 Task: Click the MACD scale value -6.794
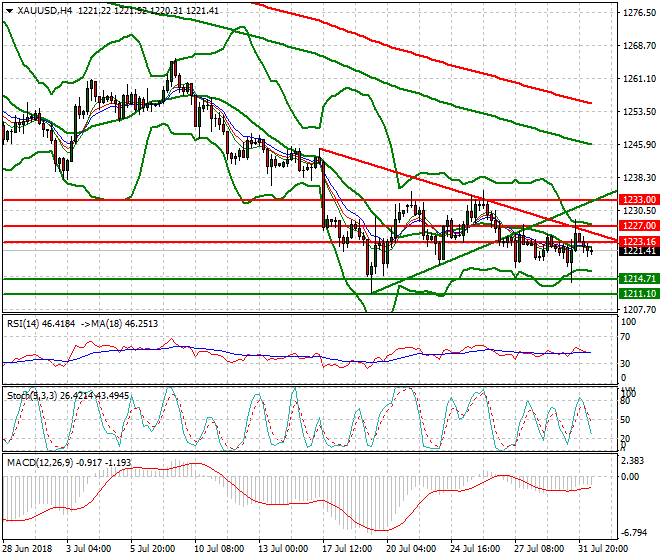pos(634,533)
